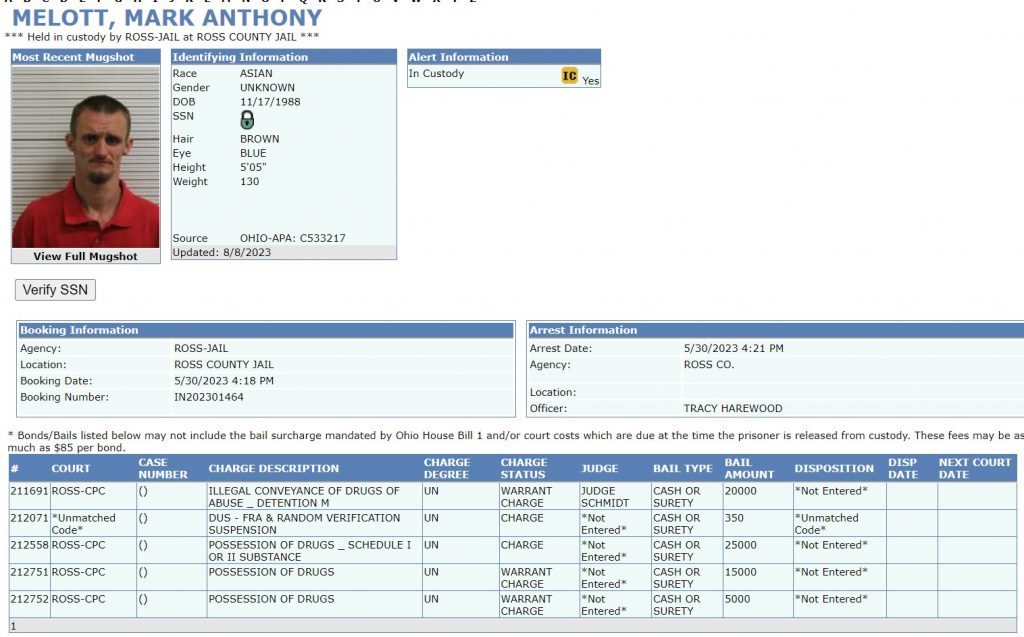Click the Arrest Information section header
1024x637 pixels.
(x=776, y=331)
